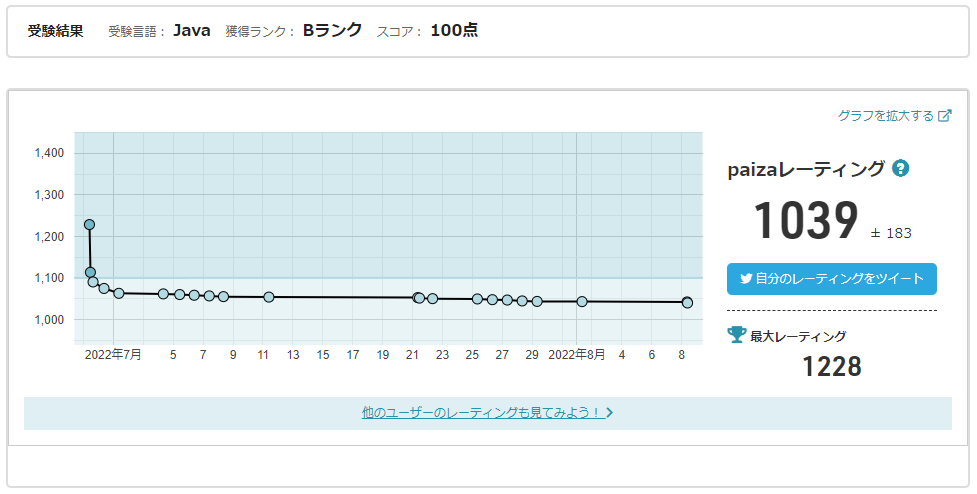Open 他のユーザーのレーティングも見てみよう！ link
This screenshot has width=977, height=494.
[x=481, y=412]
